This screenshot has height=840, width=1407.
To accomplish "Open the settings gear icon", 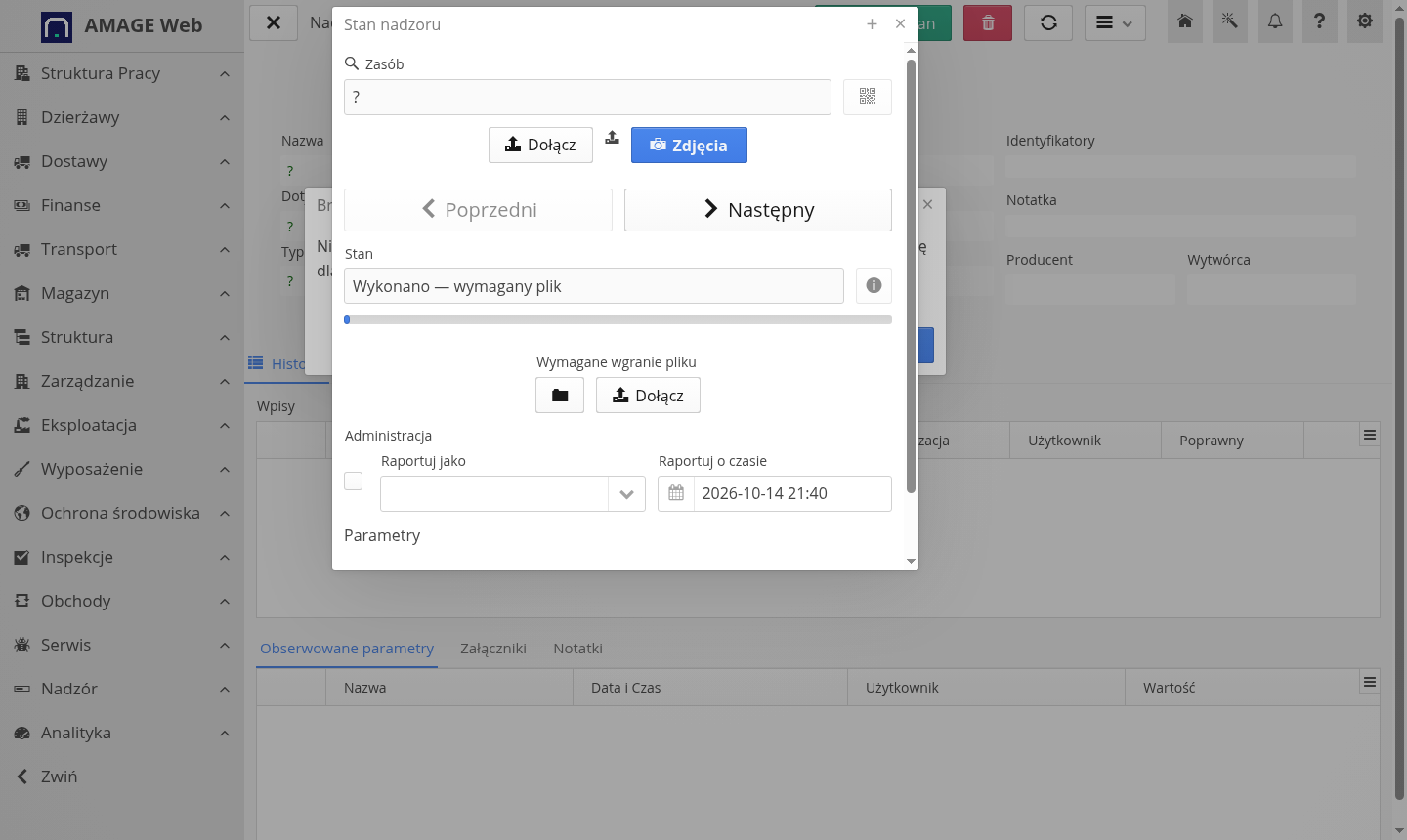I will tap(1365, 21).
